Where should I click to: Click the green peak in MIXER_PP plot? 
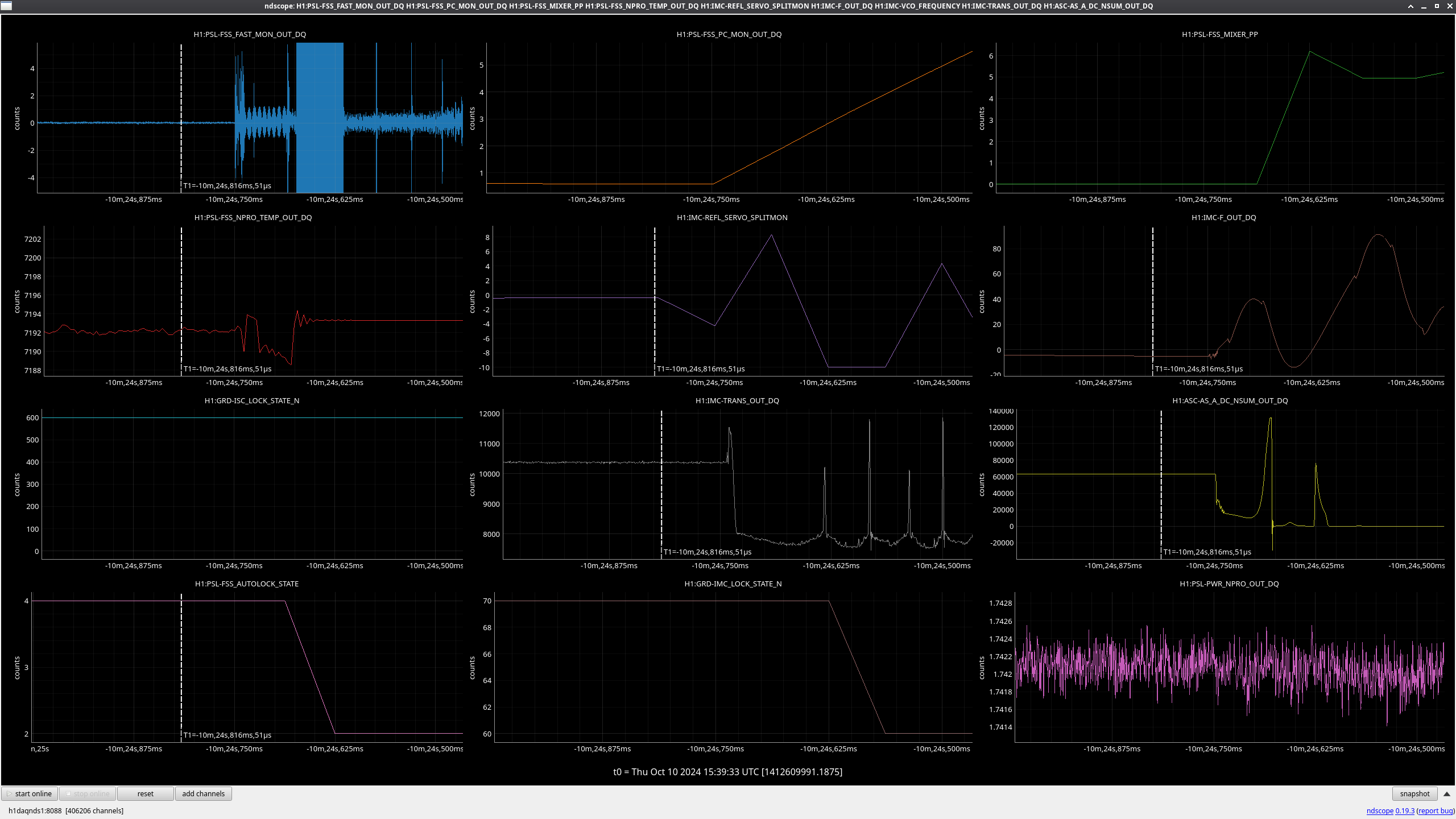point(1310,52)
